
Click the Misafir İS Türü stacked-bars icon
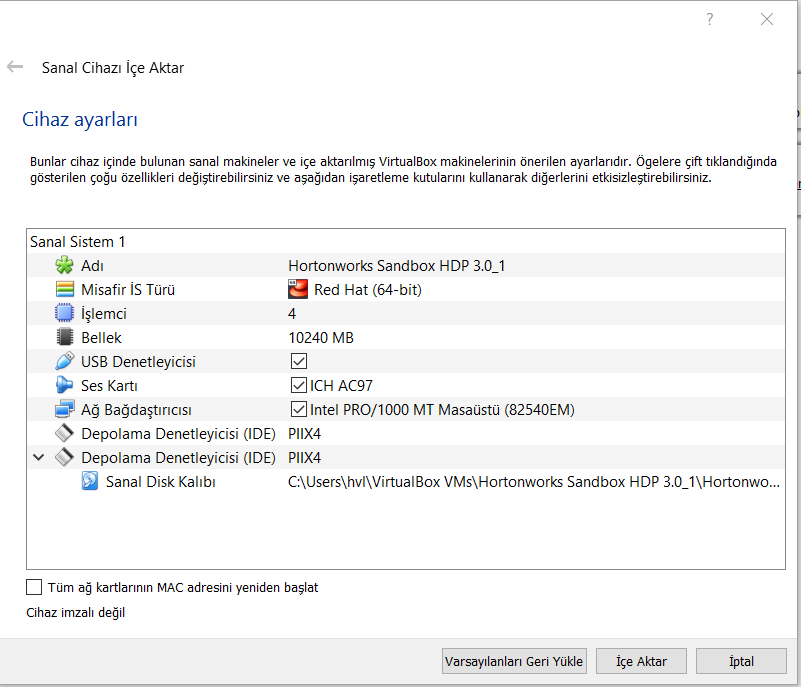pos(64,290)
